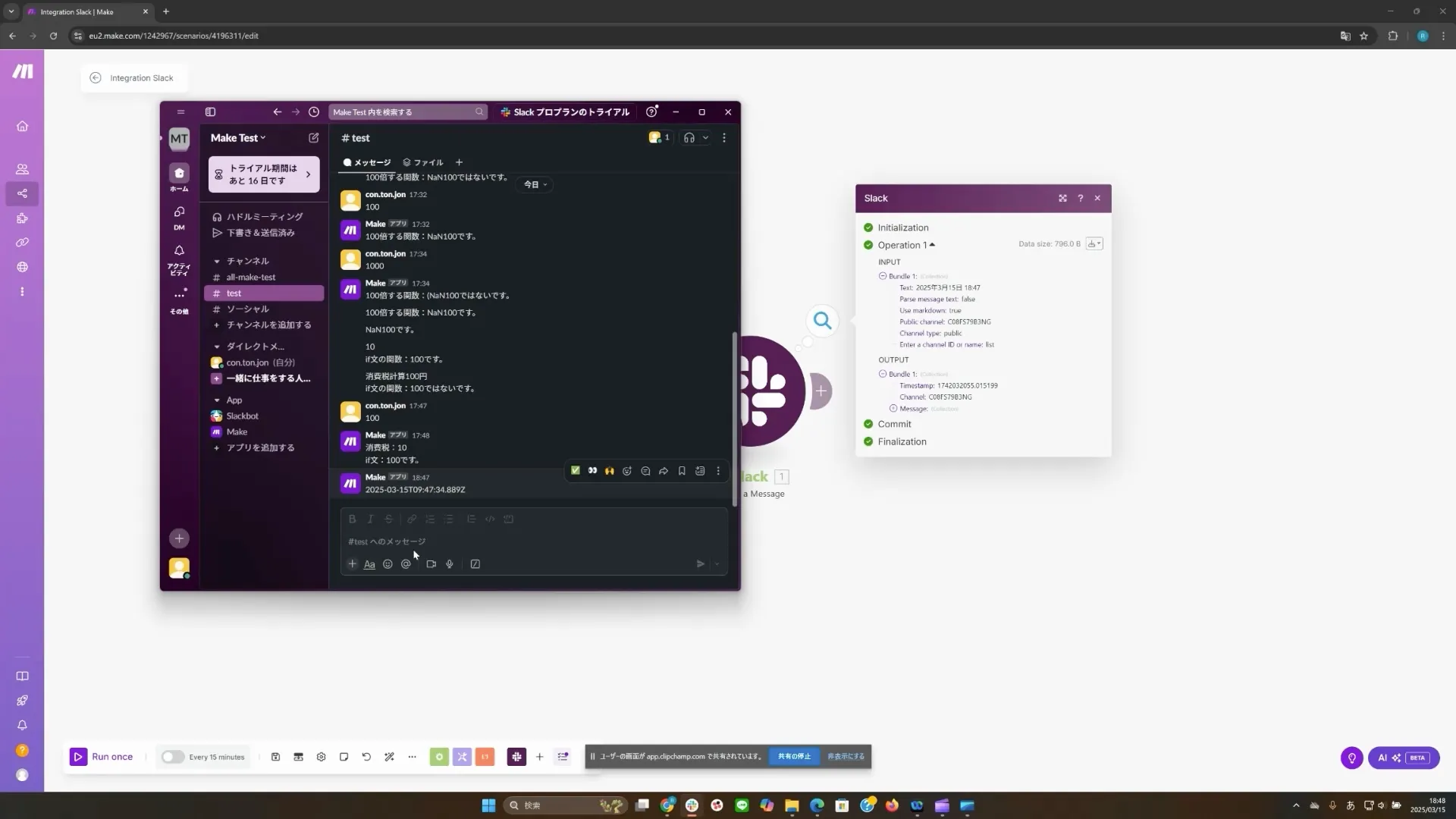This screenshot has width=1456, height=819.
Task: Open the Make Test workspace dropdown
Action: [x=238, y=138]
